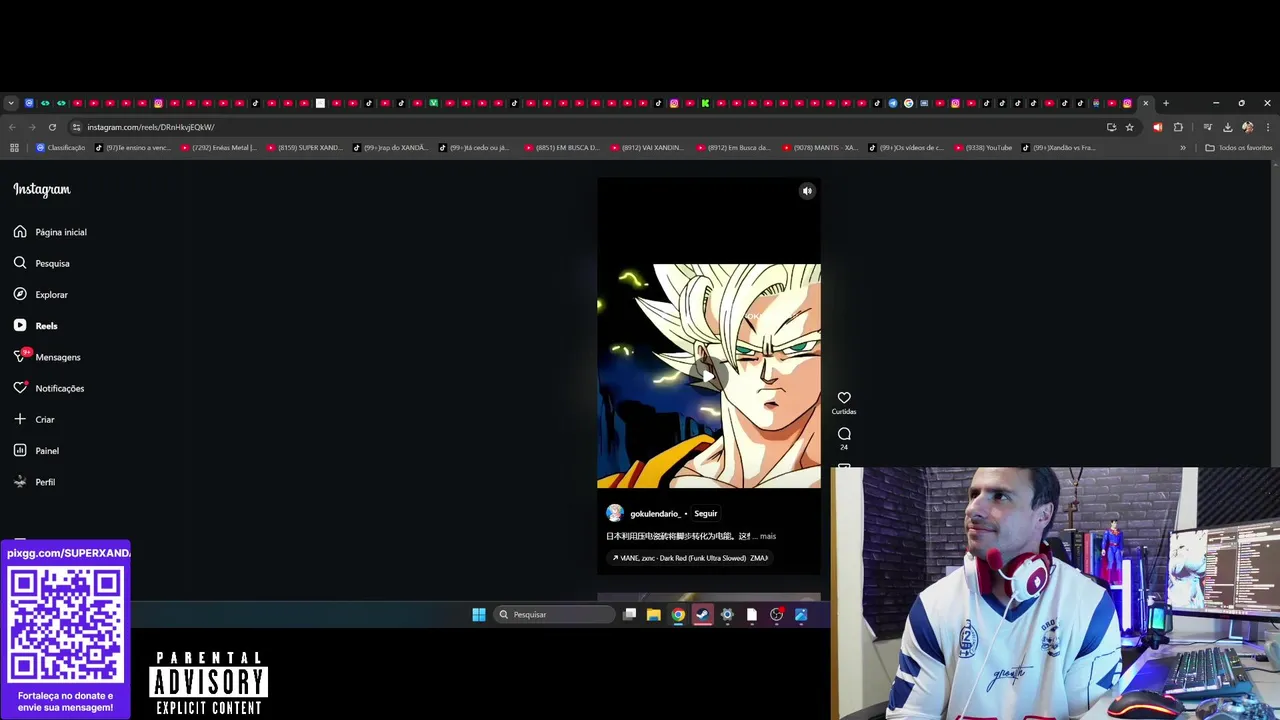This screenshot has width=1280, height=720.
Task: Open gokulendario_ profile picture
Action: [x=615, y=513]
